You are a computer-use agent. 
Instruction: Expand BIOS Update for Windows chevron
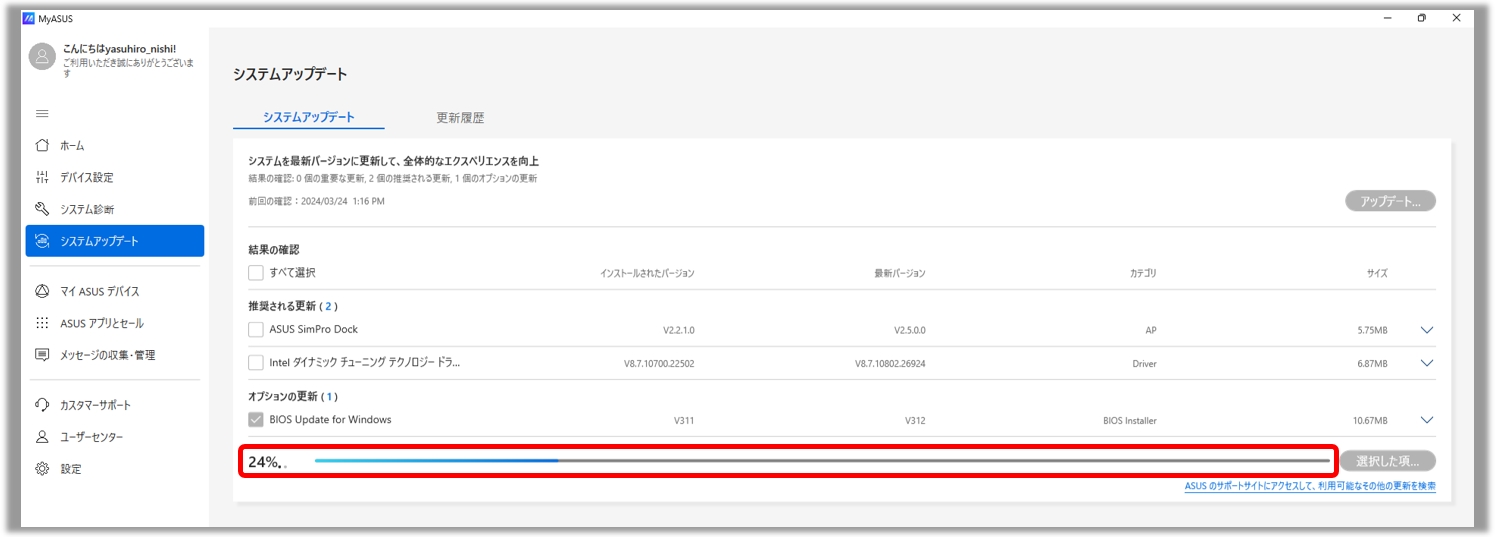(1427, 420)
